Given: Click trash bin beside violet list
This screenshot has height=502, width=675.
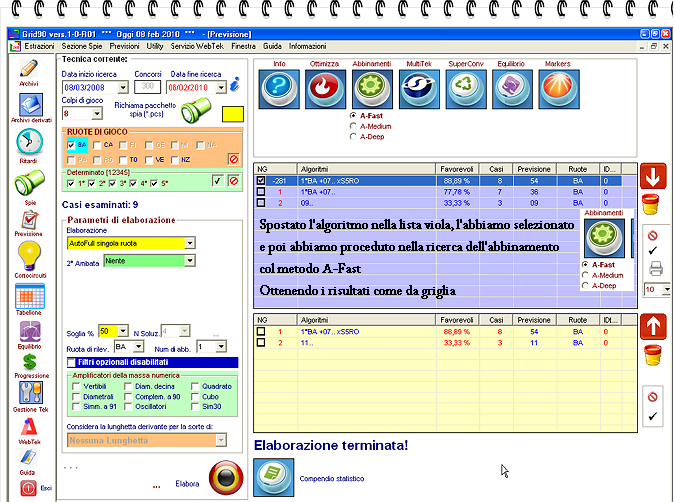Looking at the screenshot, I should [651, 204].
